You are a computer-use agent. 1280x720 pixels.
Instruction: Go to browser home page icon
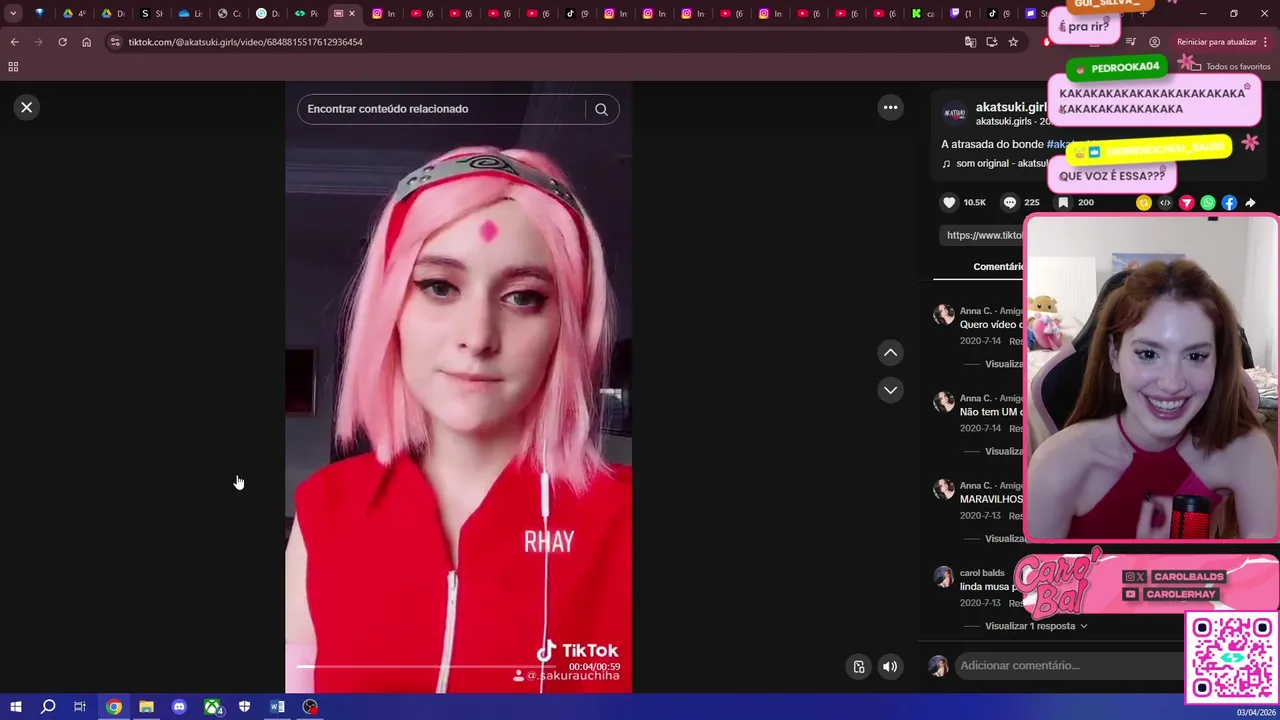86,42
